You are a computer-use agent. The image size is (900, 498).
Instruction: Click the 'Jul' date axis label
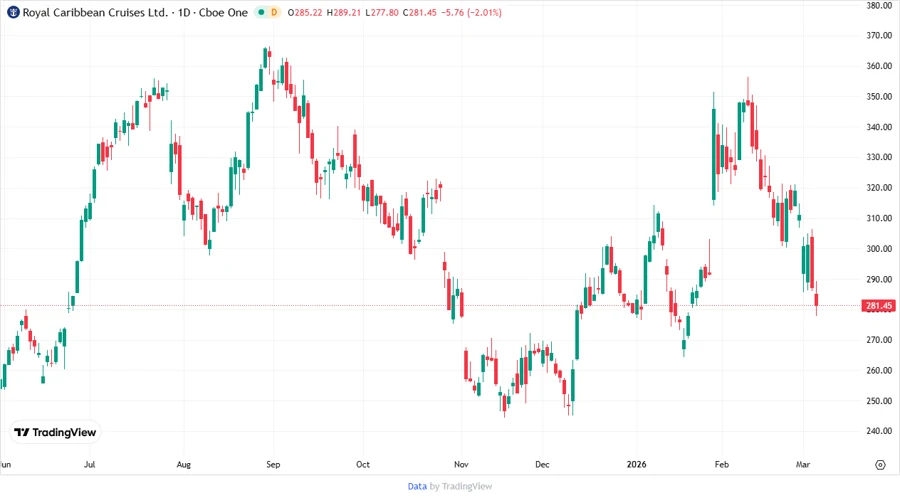click(x=90, y=464)
